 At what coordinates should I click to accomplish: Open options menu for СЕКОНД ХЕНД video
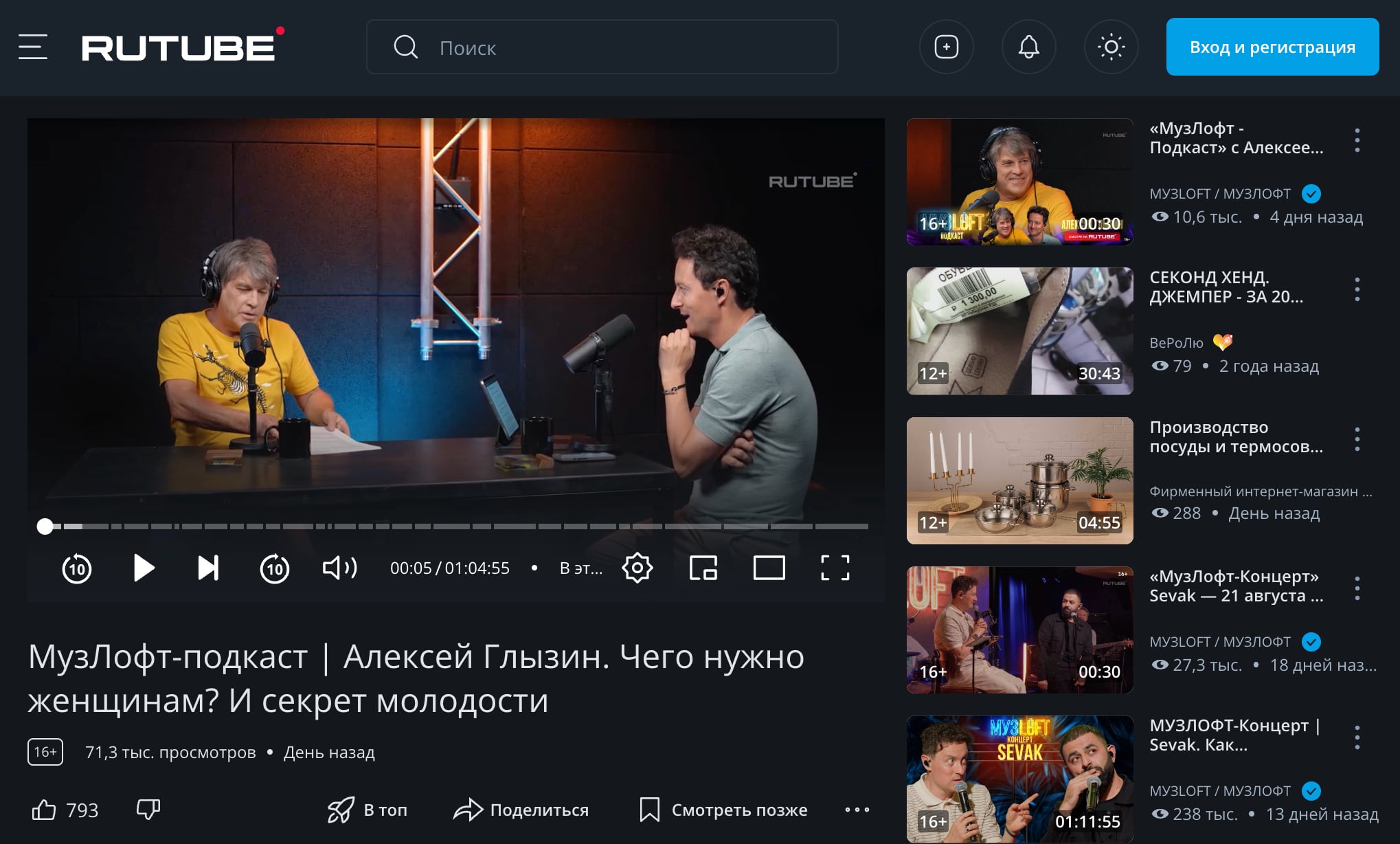pos(1357,289)
